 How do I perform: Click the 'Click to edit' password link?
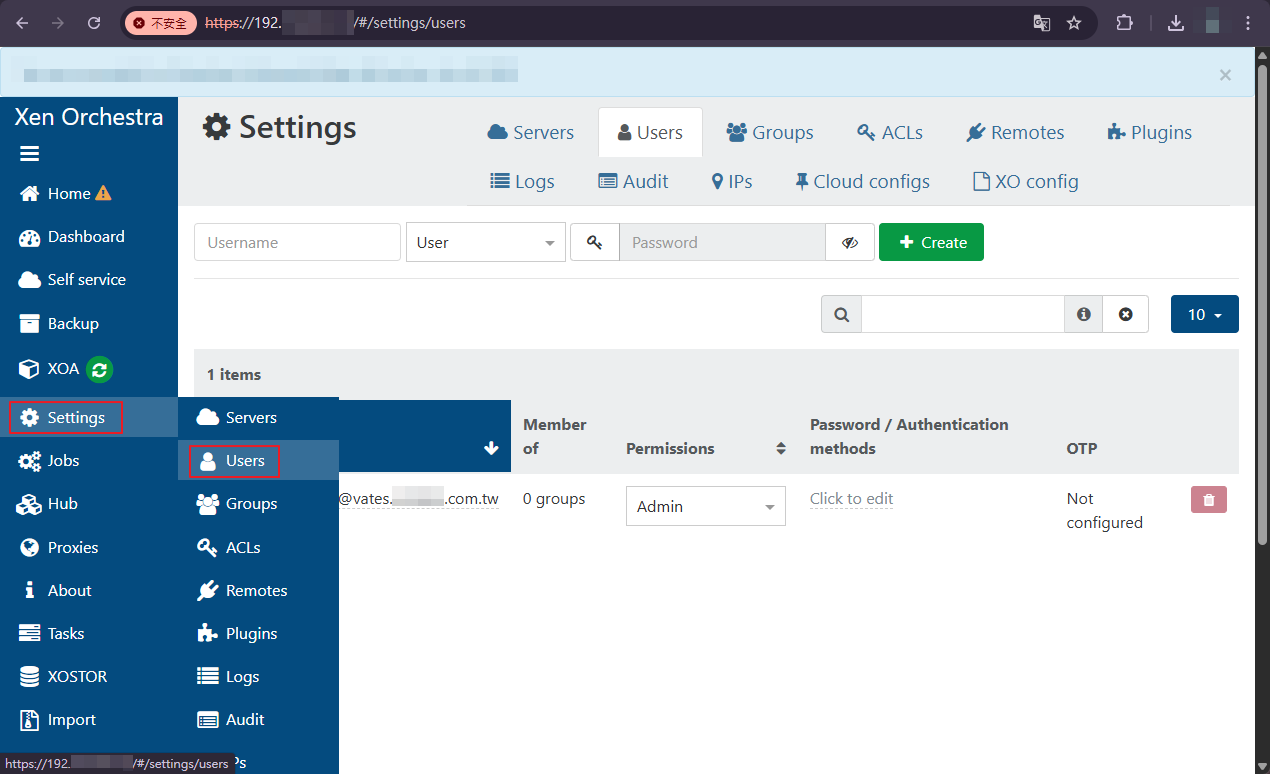[x=851, y=499]
